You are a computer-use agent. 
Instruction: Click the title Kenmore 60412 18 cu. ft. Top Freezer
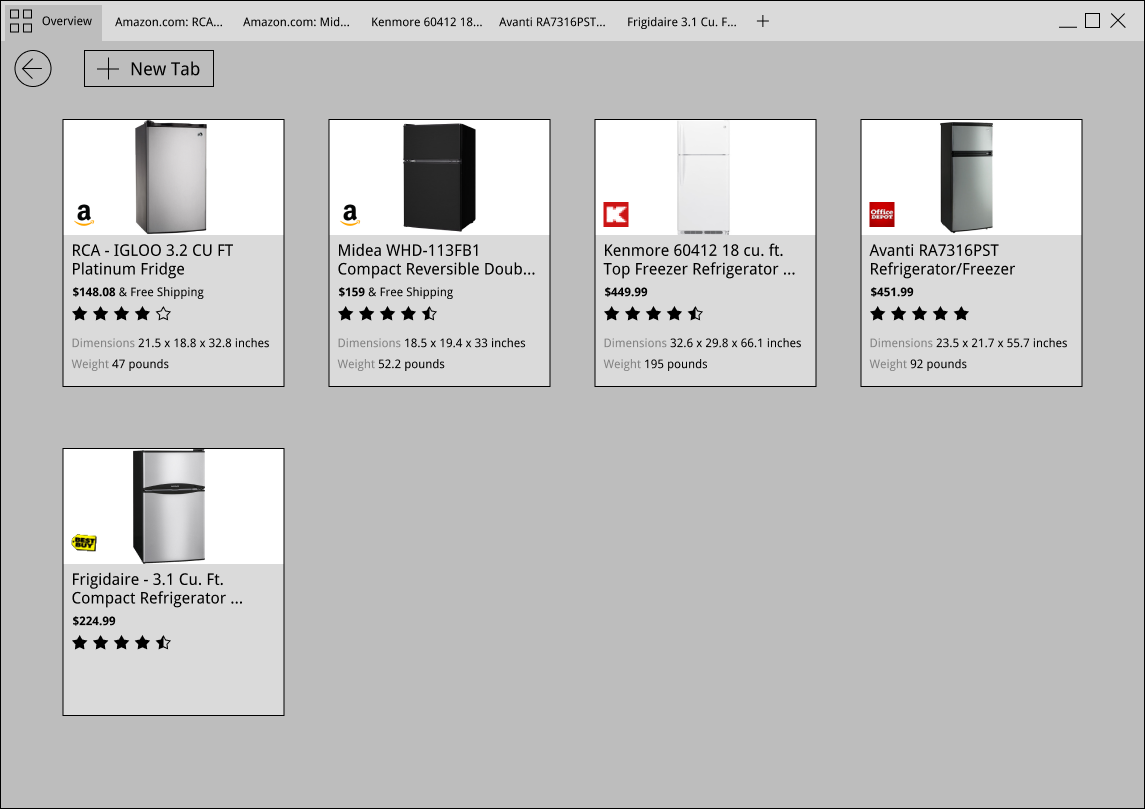click(x=699, y=260)
